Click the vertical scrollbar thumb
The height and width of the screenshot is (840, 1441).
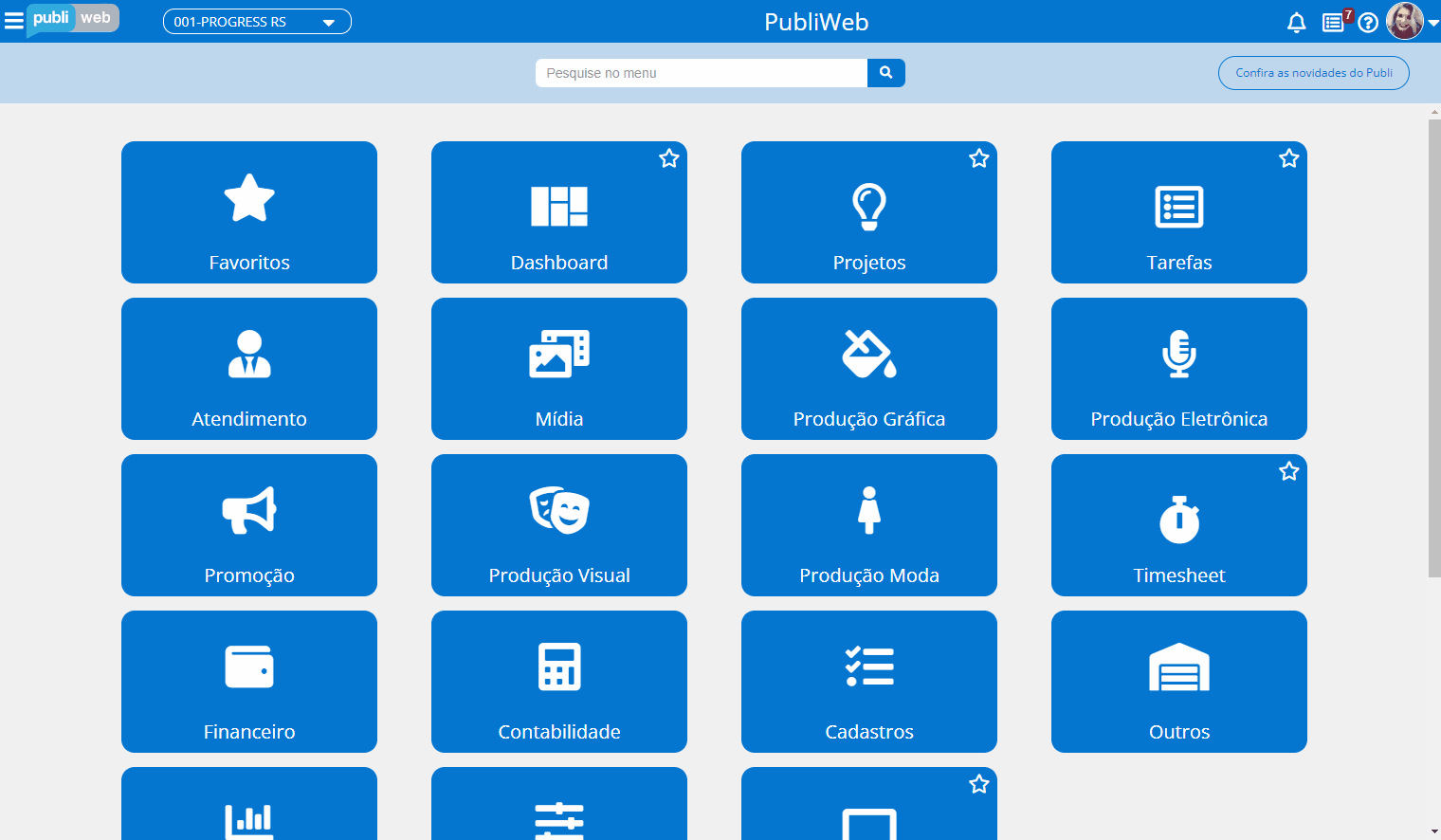point(1434,348)
